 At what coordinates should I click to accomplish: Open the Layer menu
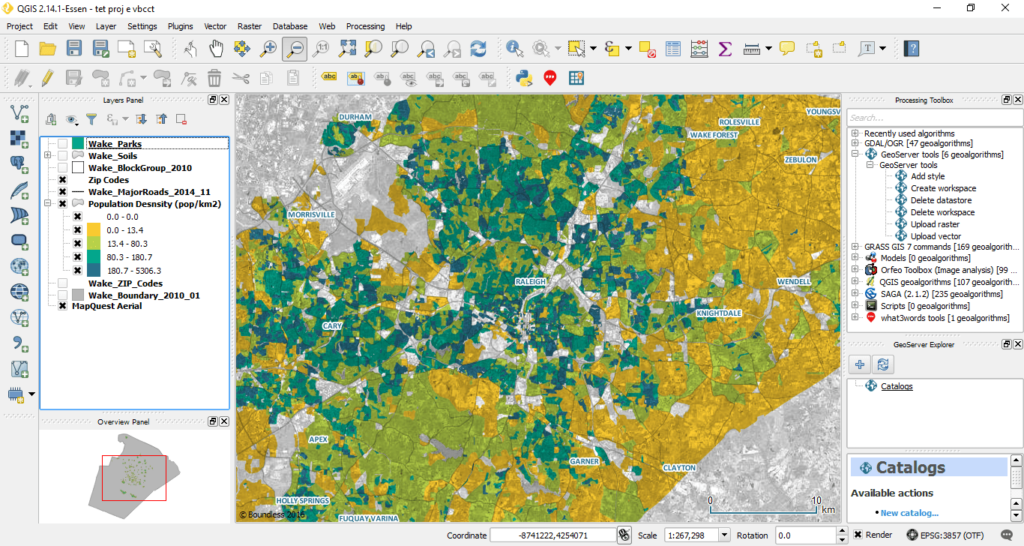coord(106,26)
